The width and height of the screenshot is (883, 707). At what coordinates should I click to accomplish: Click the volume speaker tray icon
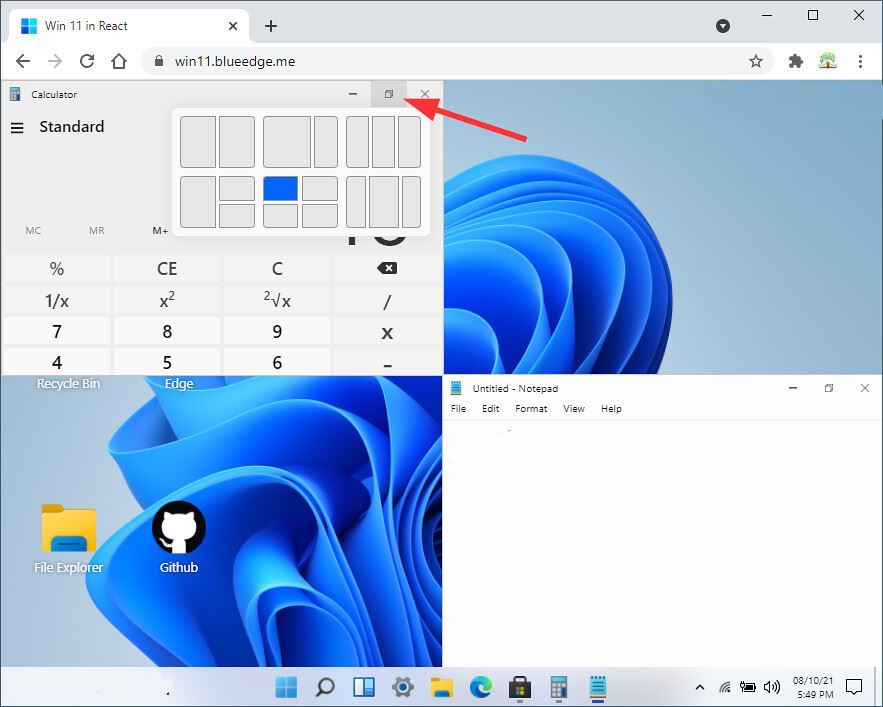[772, 687]
